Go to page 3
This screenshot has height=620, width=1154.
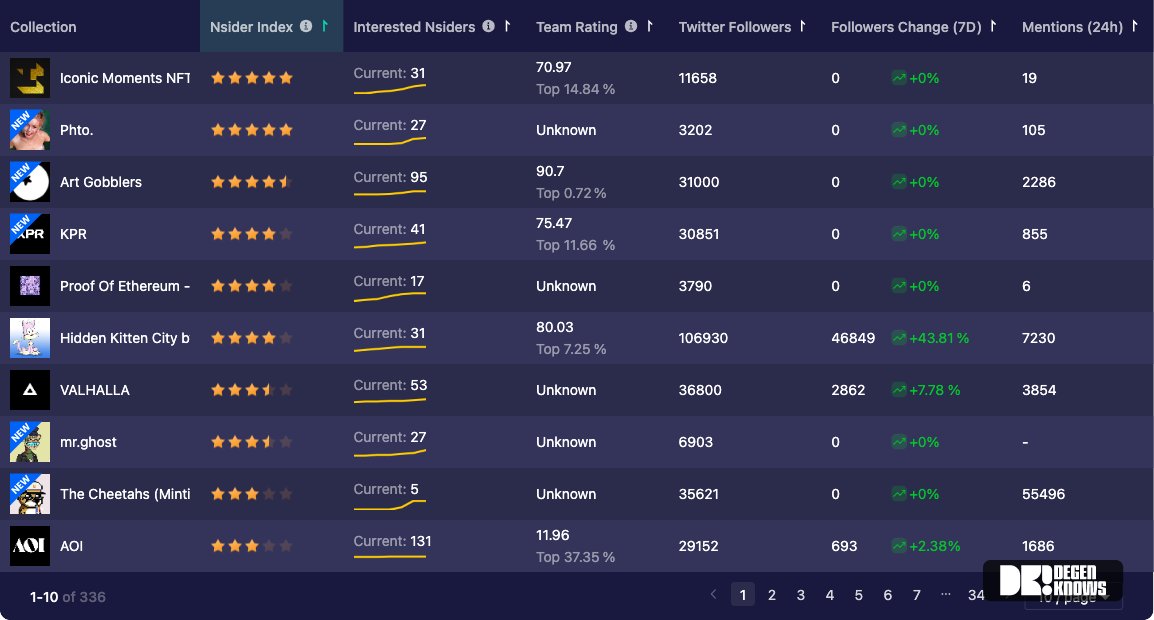801,594
